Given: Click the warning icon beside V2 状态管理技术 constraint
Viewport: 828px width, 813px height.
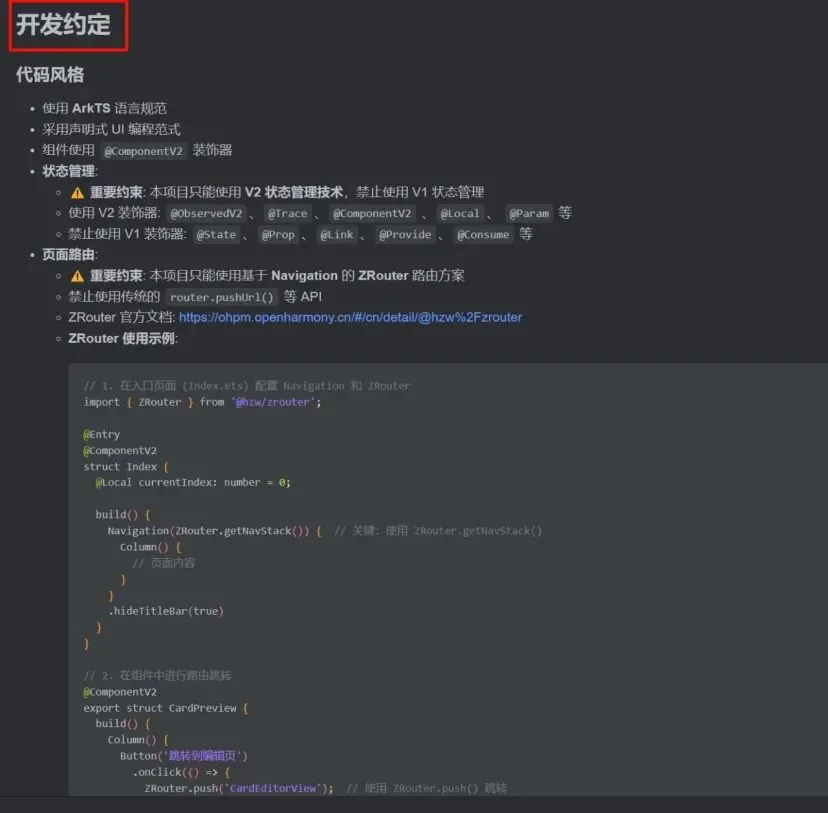Looking at the screenshot, I should [x=78, y=193].
